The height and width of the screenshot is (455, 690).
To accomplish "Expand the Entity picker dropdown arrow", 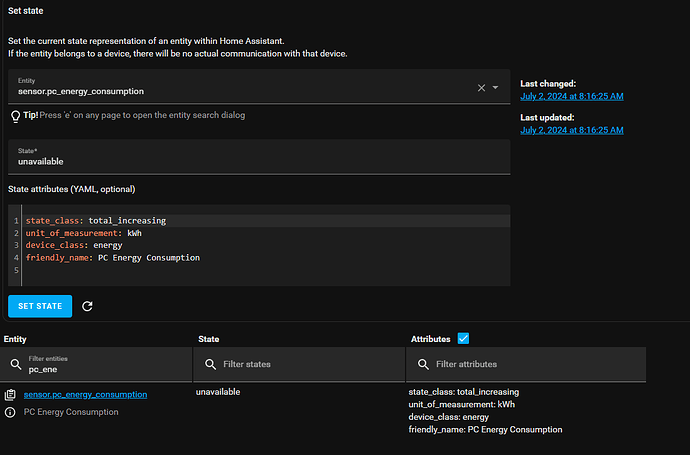I will (x=496, y=87).
